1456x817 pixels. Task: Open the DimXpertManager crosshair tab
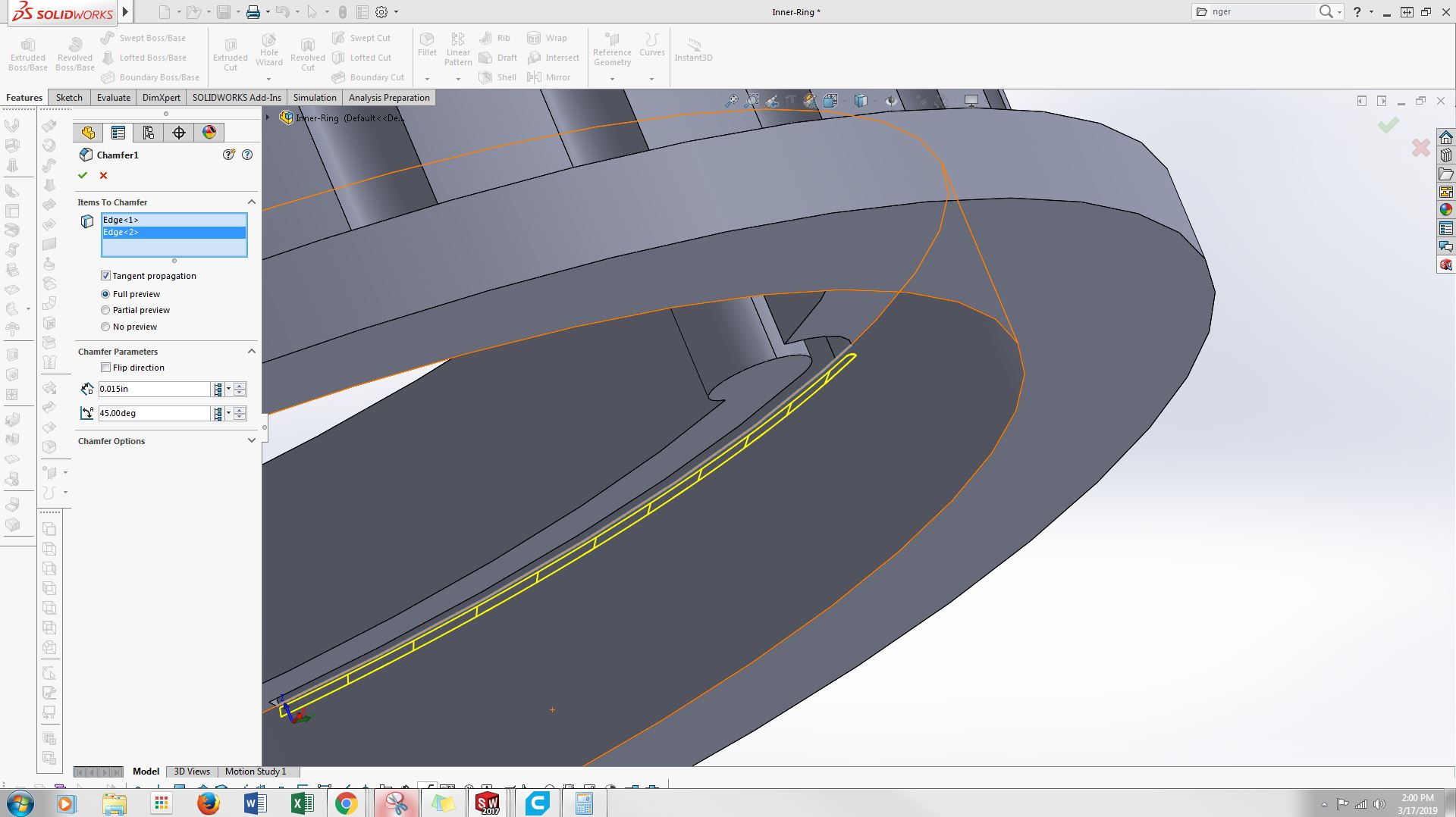[179, 133]
